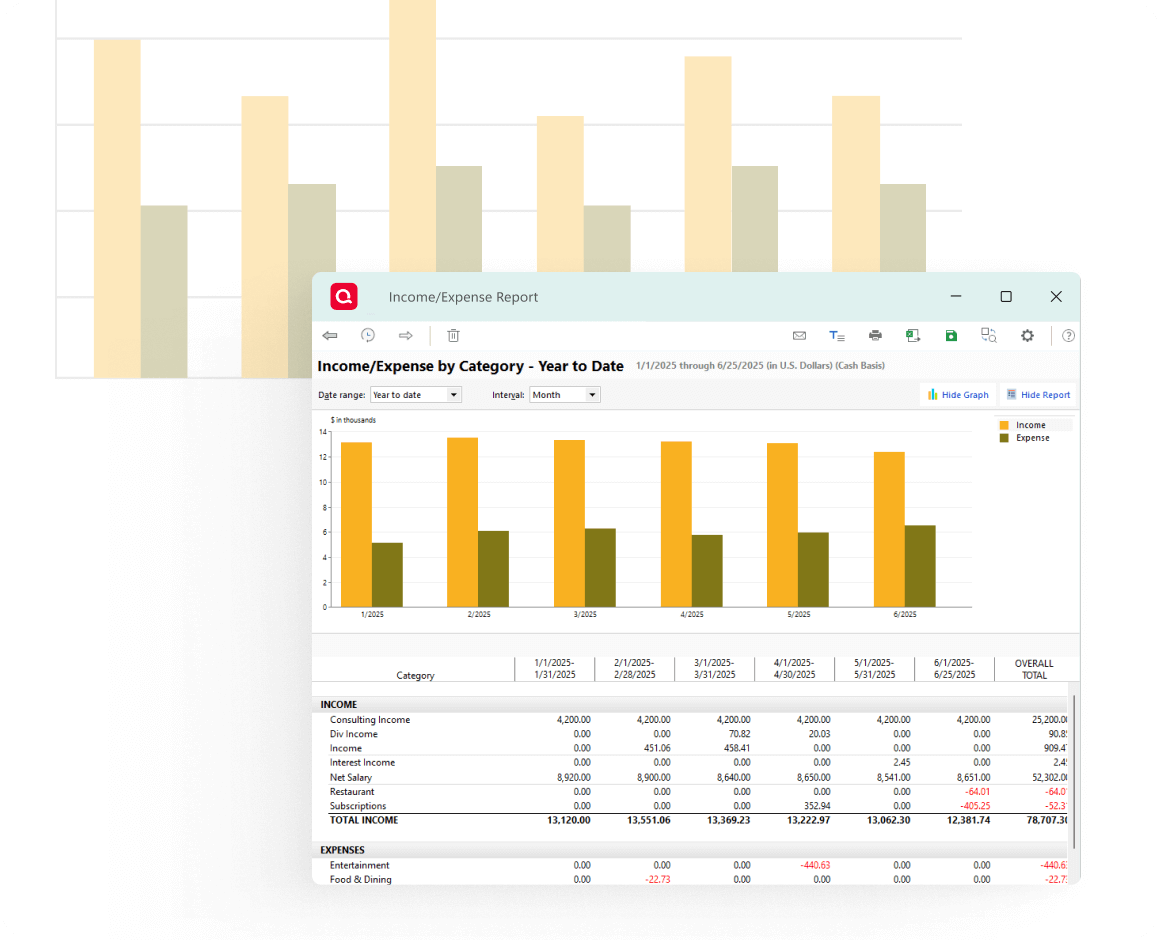Click the forward navigation arrow

point(405,335)
